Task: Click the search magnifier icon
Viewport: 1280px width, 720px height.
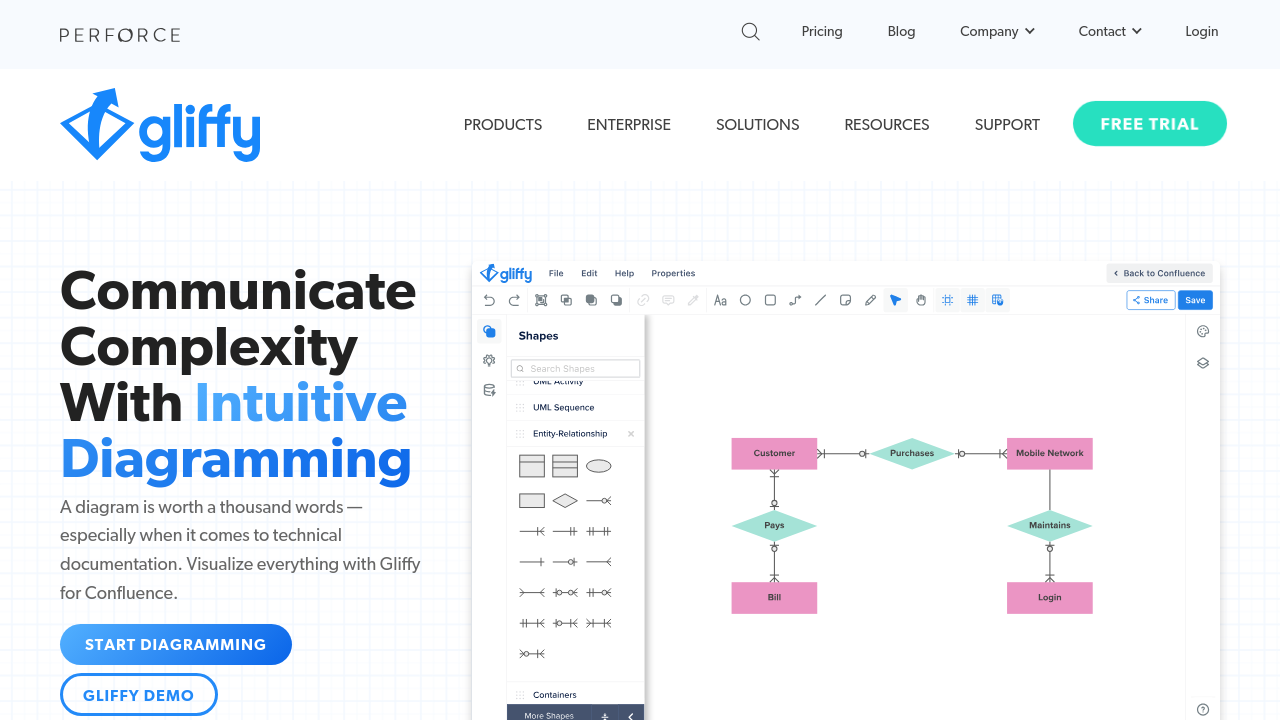Action: point(750,32)
